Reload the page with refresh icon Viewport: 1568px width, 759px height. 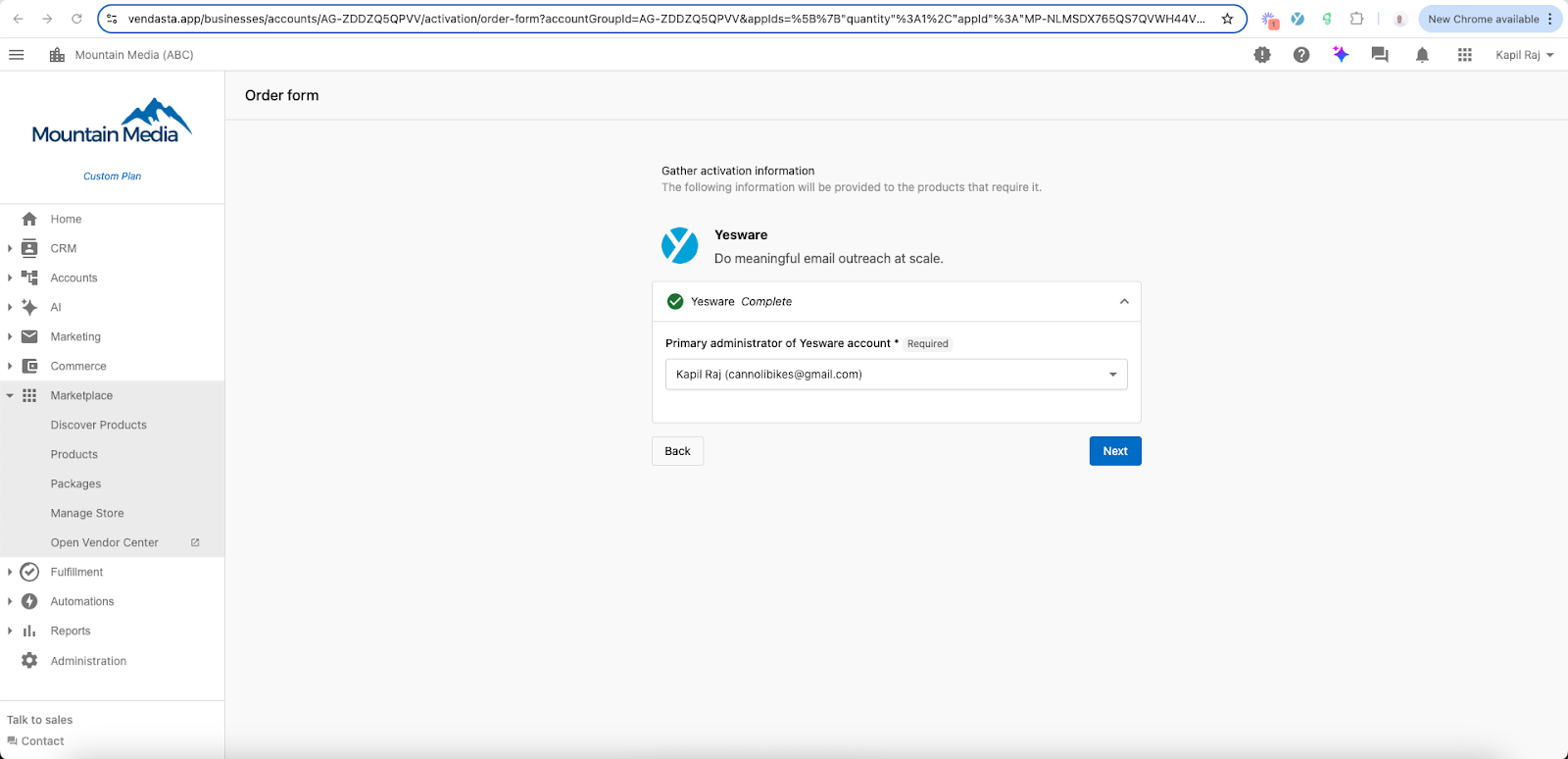(x=76, y=19)
